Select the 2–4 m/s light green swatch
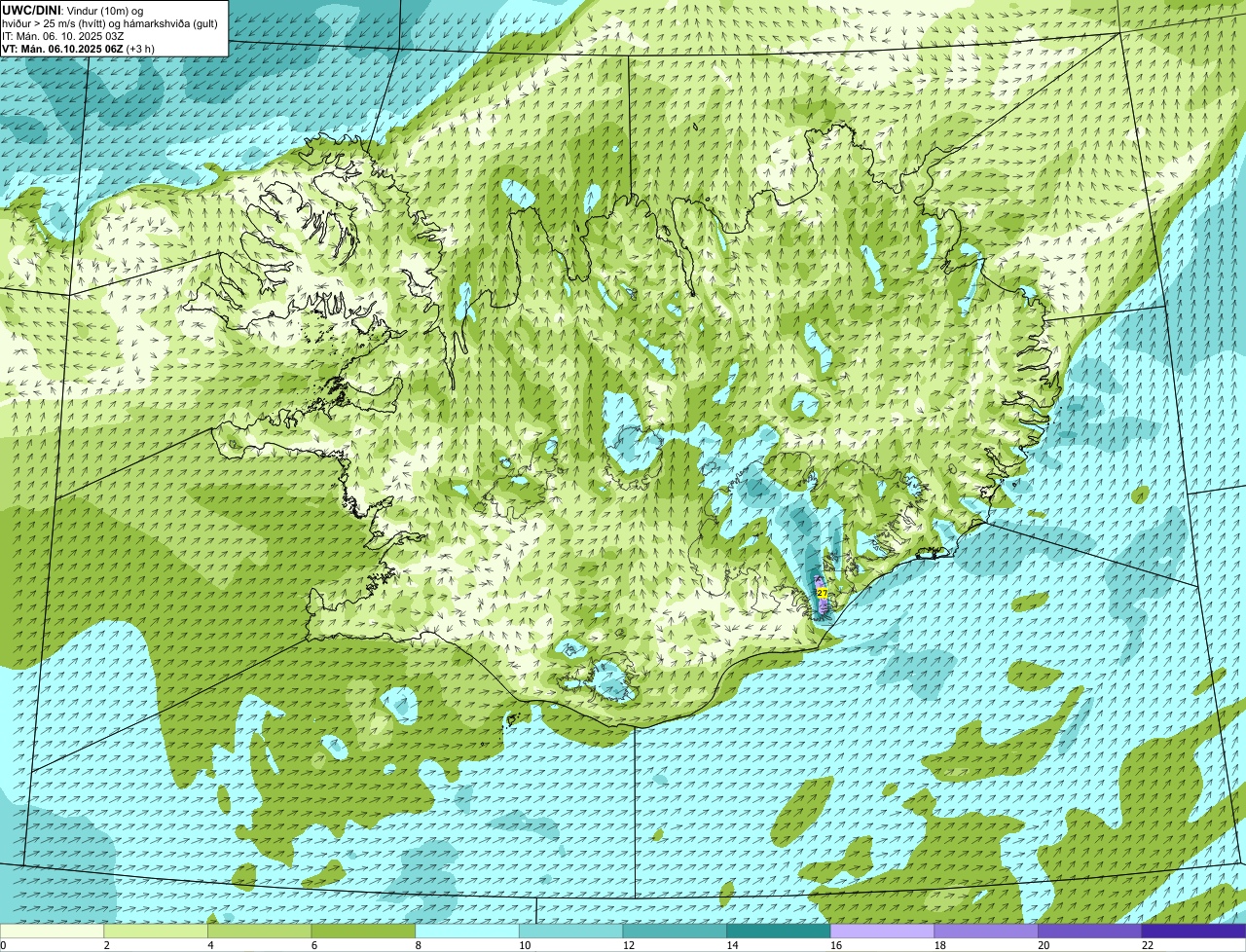The width and height of the screenshot is (1246, 952). [x=156, y=931]
